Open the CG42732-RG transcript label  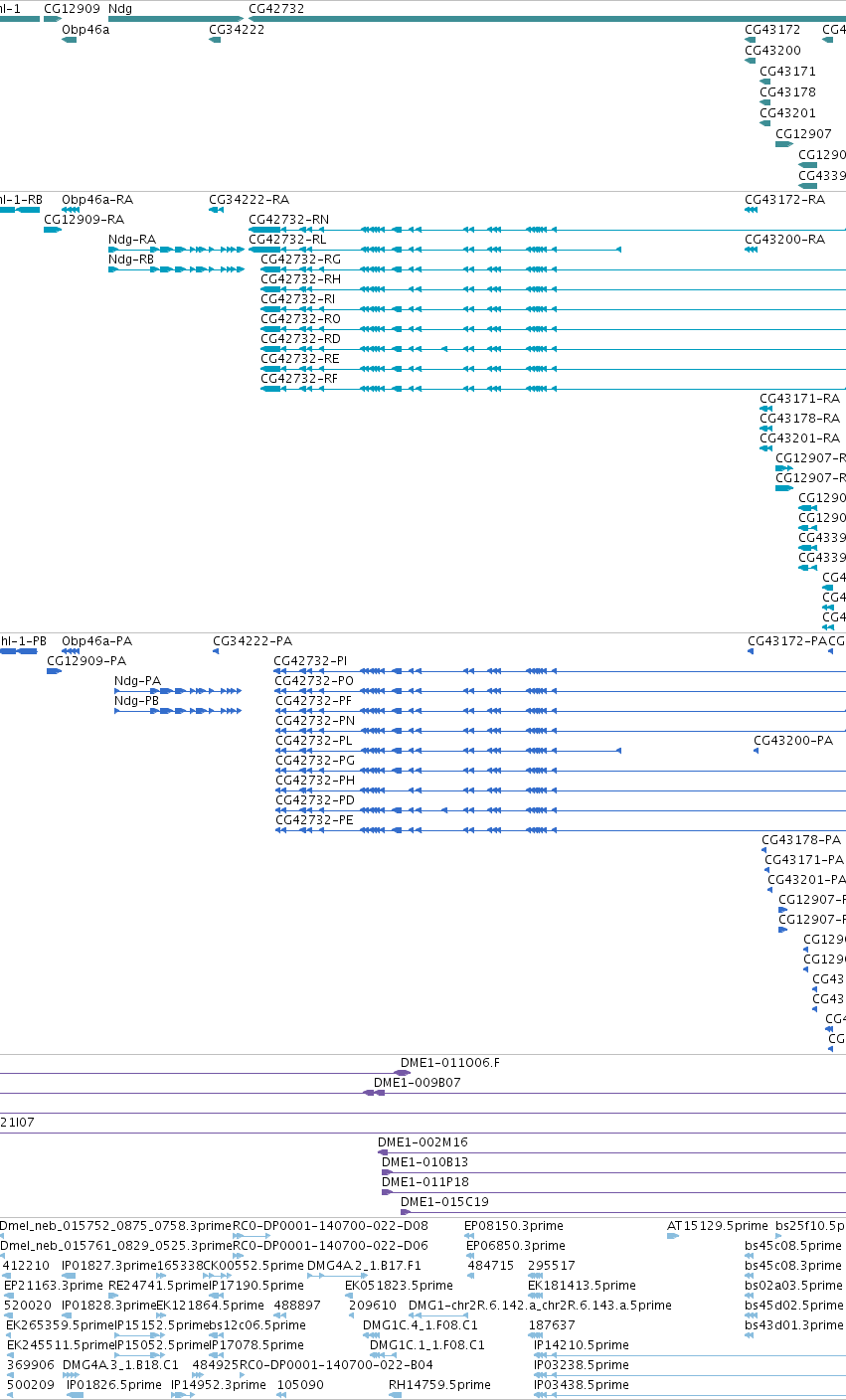[x=301, y=260]
